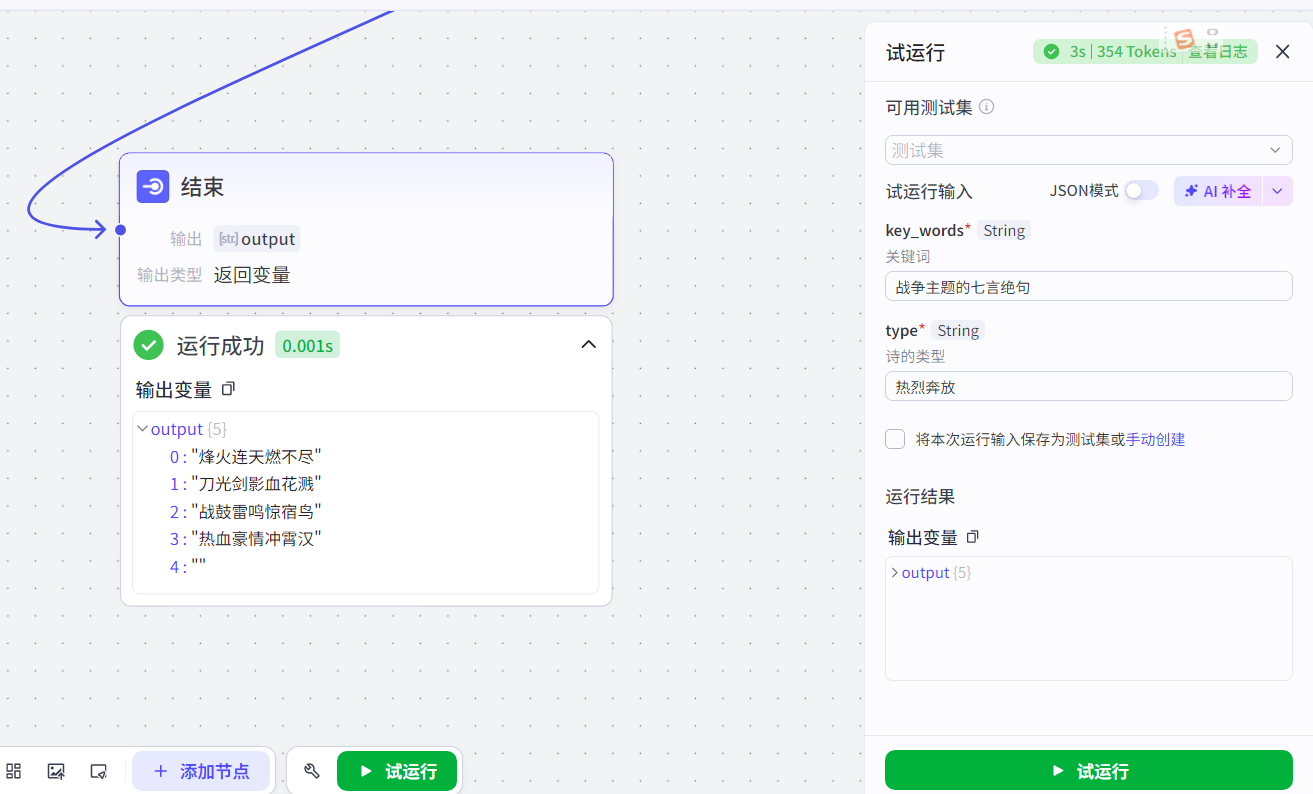
Task: Select output row 0 烽火连天燃不尽
Action: tap(245, 457)
